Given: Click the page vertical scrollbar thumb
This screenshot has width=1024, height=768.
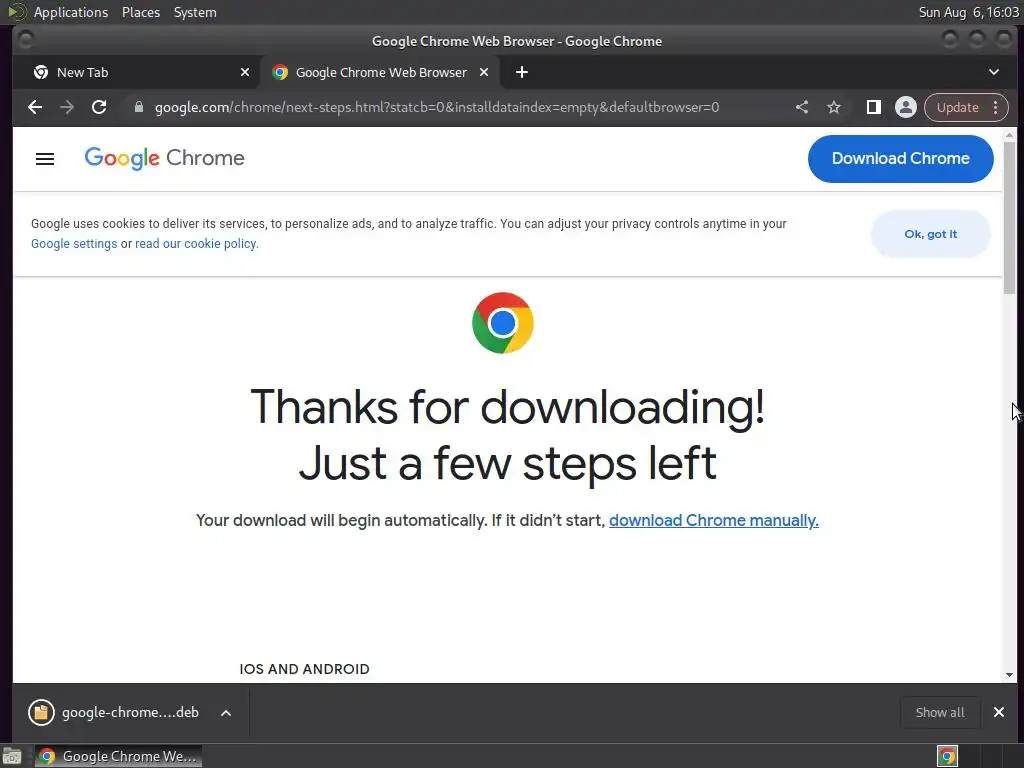Looking at the screenshot, I should point(1010,216).
